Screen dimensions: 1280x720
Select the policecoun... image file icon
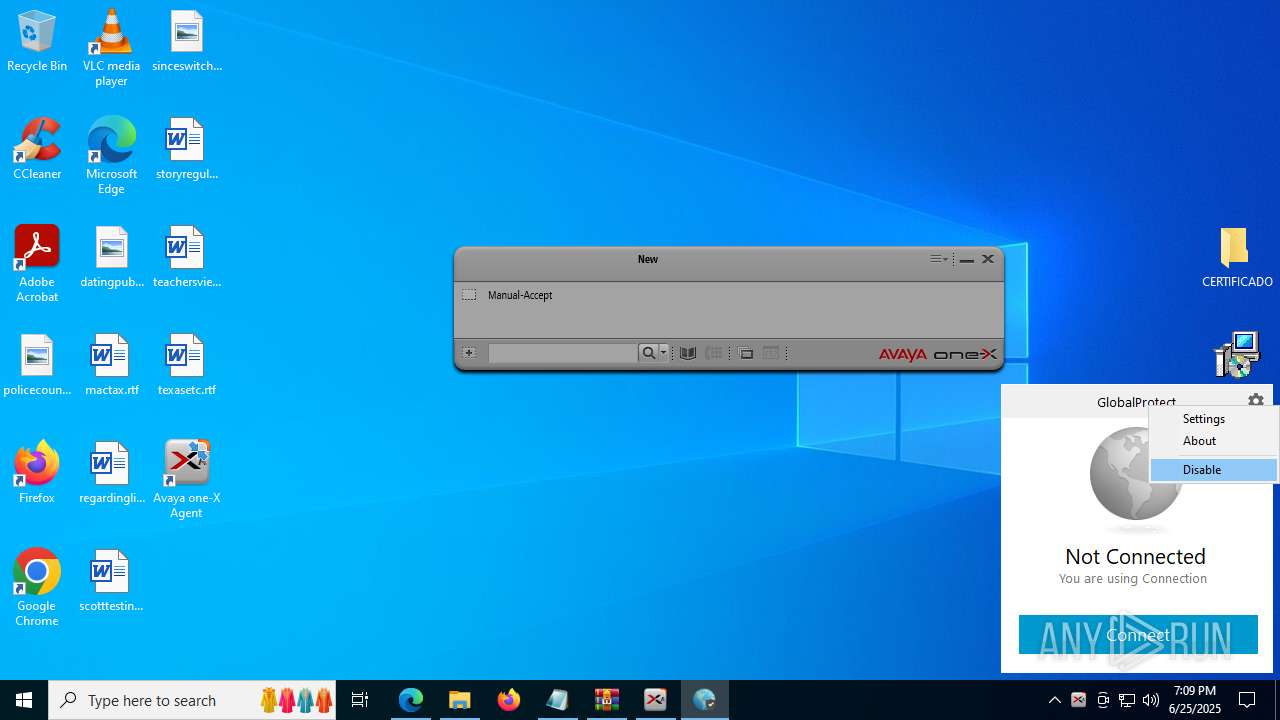37,366
